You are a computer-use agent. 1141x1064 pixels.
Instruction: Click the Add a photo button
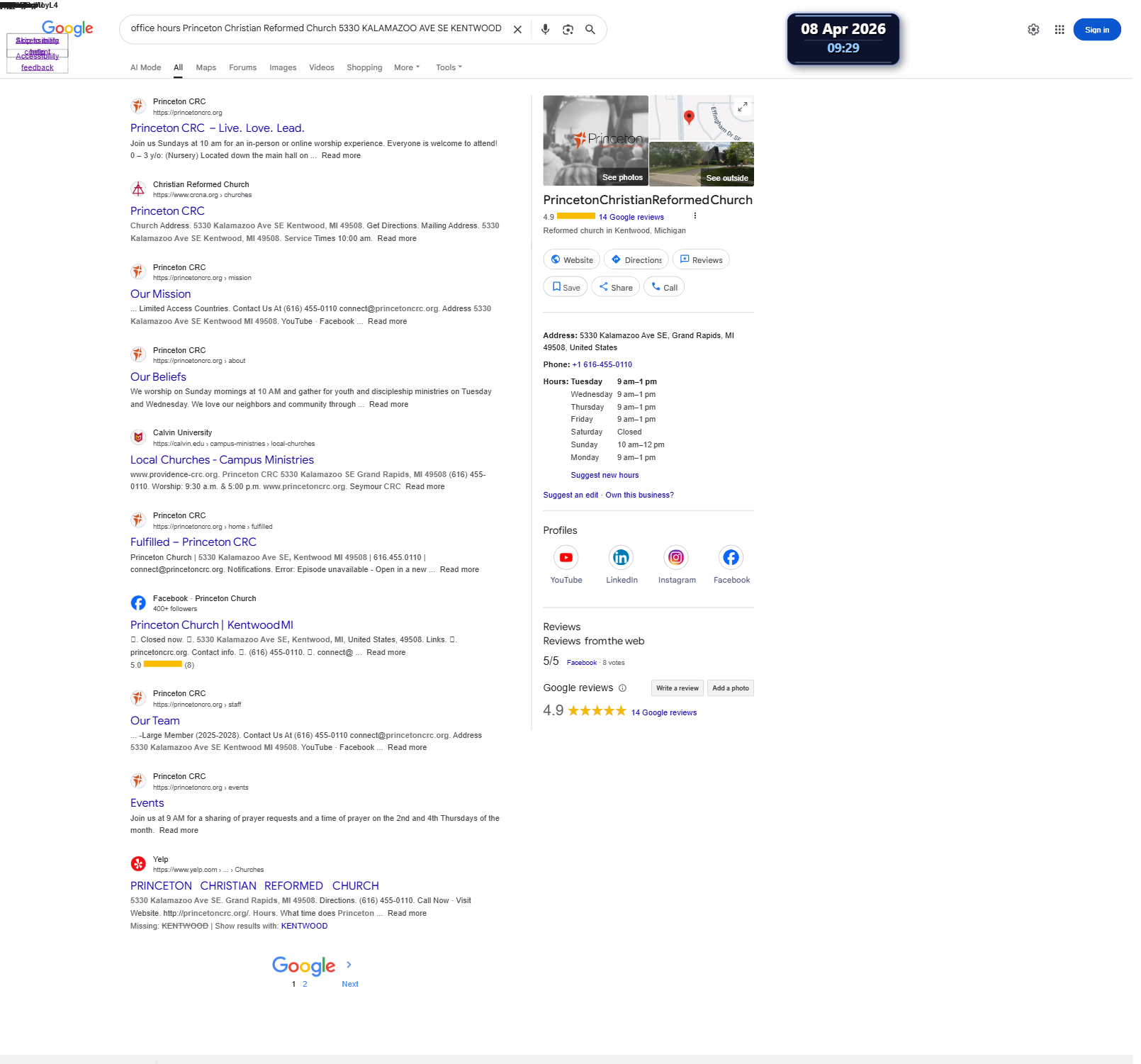[x=730, y=688]
